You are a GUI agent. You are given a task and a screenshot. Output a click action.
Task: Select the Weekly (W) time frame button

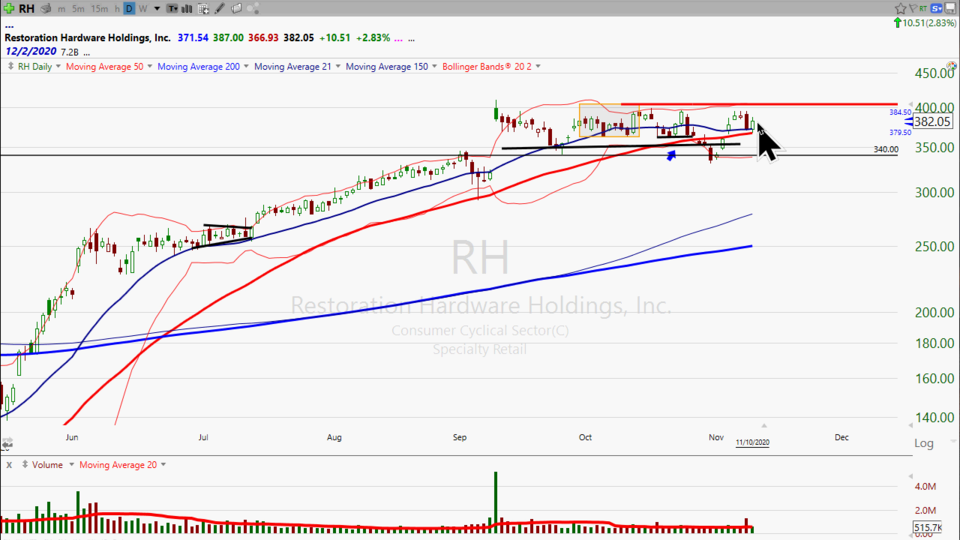pos(143,9)
